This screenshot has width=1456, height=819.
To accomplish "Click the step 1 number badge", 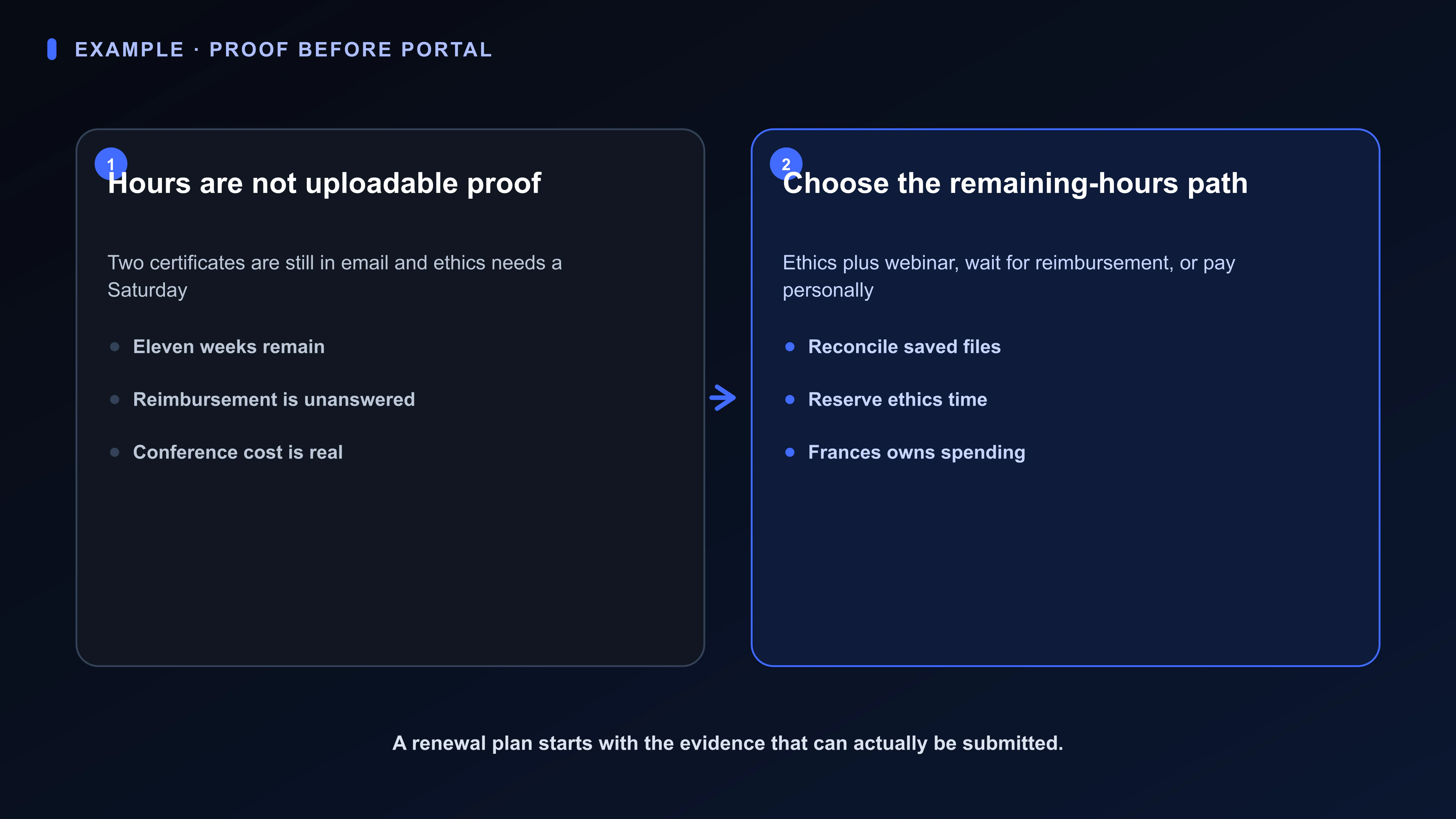I will pyautogui.click(x=111, y=164).
